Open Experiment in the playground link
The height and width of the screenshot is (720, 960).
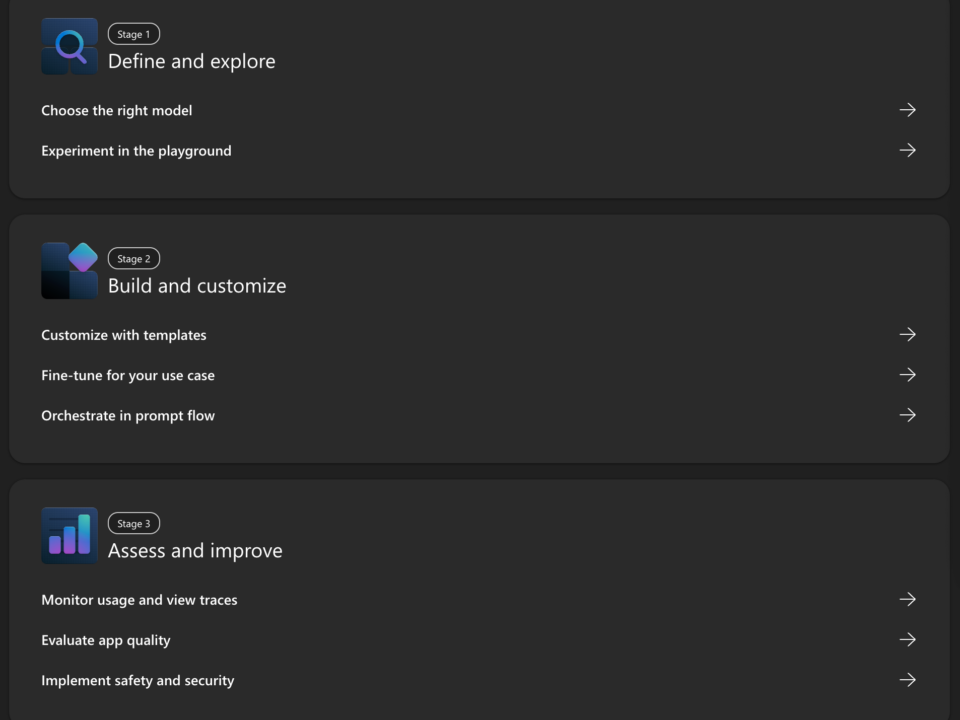pyautogui.click(x=136, y=151)
